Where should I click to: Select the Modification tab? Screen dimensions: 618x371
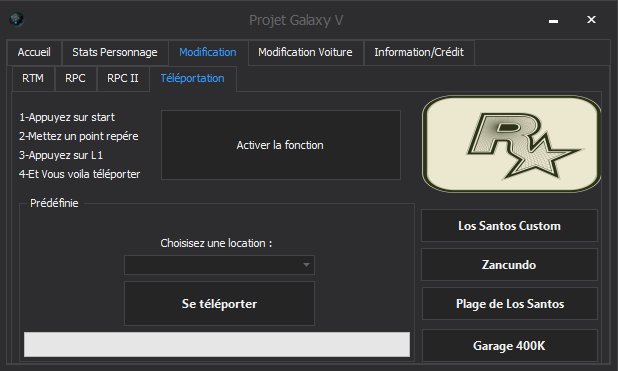click(x=208, y=52)
